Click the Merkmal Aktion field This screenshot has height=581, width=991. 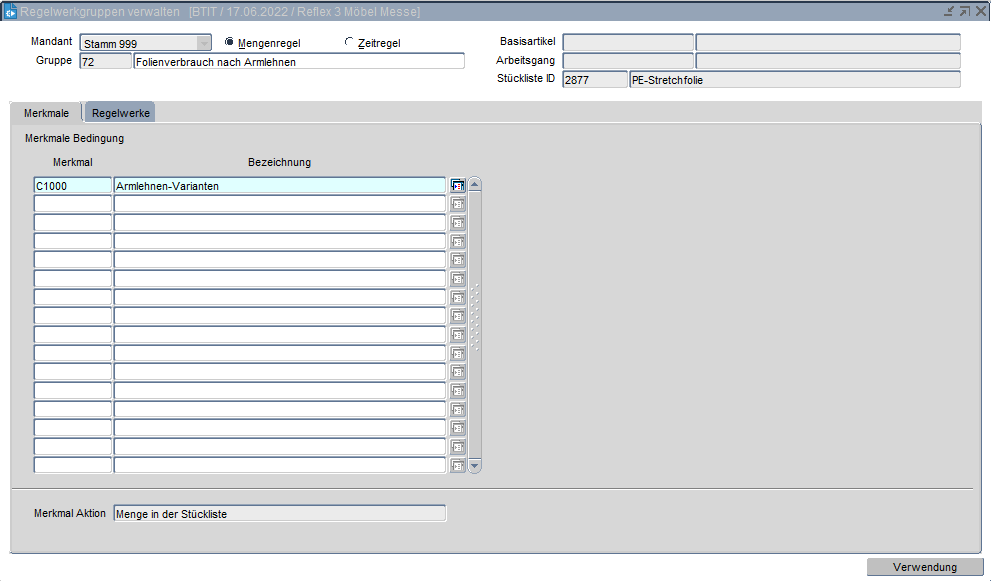pos(279,514)
